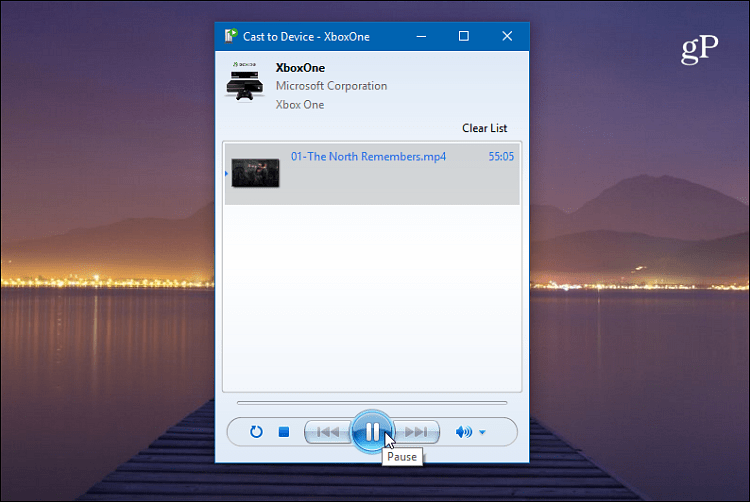Viewport: 750px width, 502px height.
Task: Toggle repeat with the circular arrow icon
Action: [256, 432]
